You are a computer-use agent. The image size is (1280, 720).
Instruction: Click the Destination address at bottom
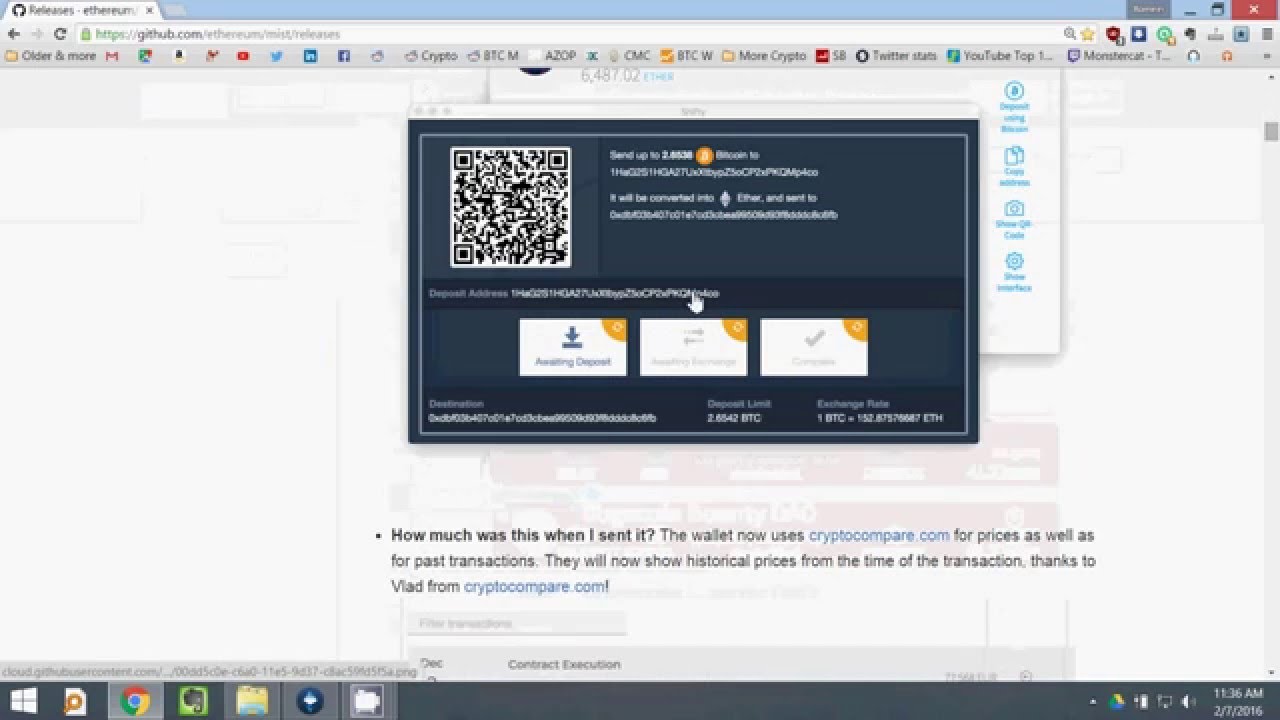(542, 418)
